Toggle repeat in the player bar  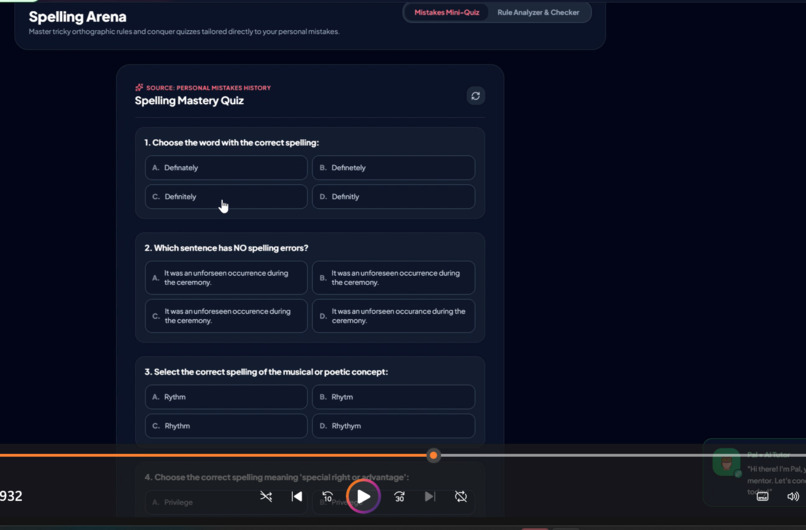[x=461, y=497]
